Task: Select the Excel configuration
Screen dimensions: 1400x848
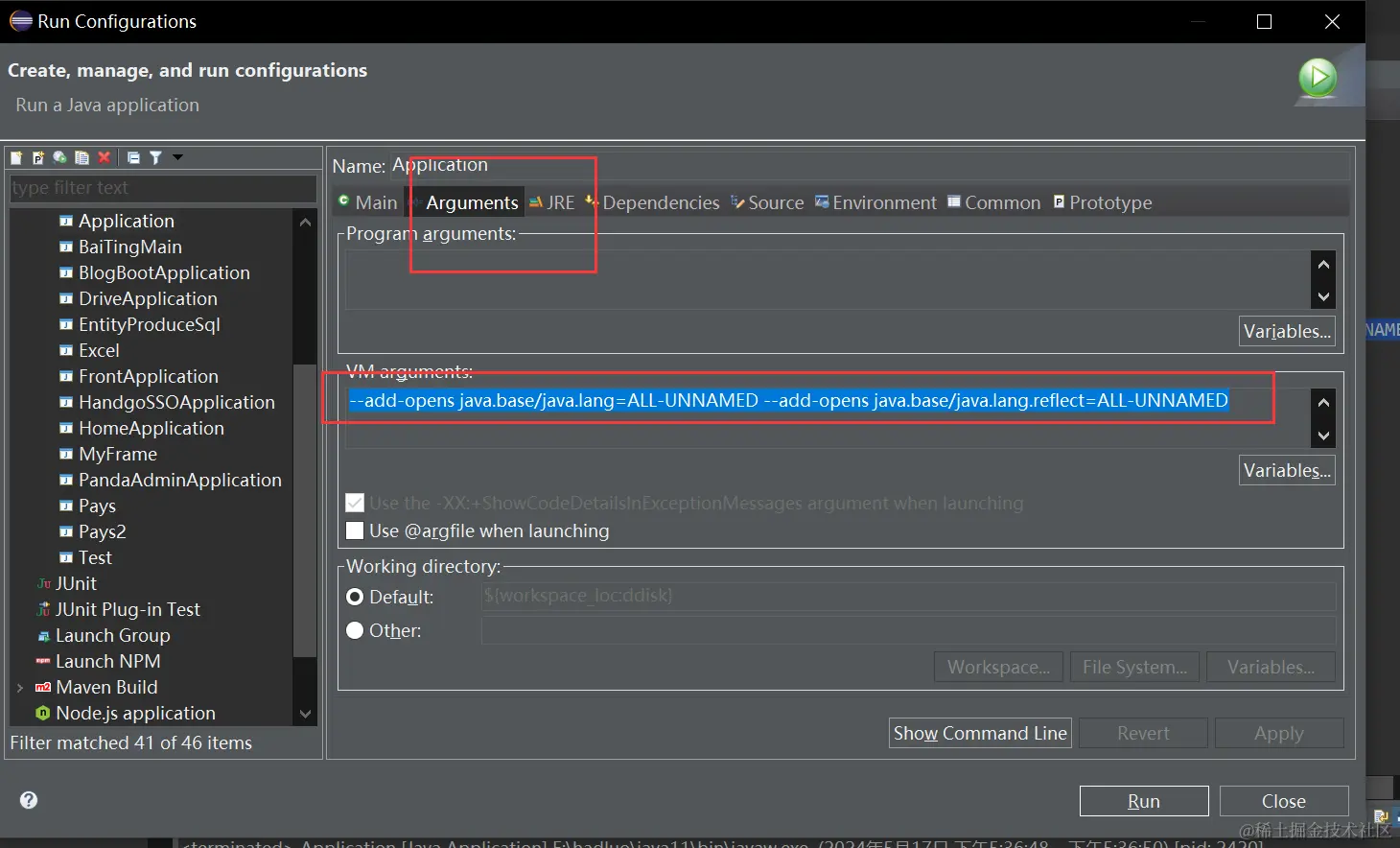Action: pyautogui.click(x=99, y=350)
